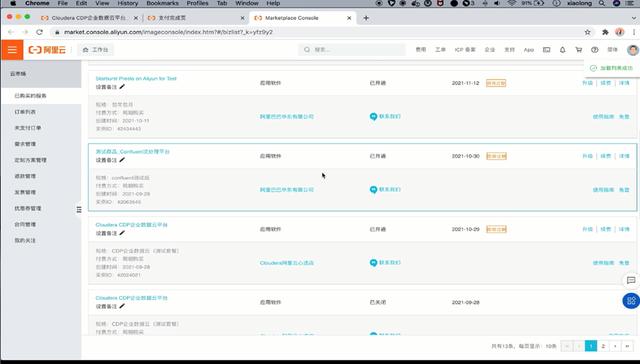Open the Workbench home button
Screen dimensions: 640x364
tap(96, 50)
